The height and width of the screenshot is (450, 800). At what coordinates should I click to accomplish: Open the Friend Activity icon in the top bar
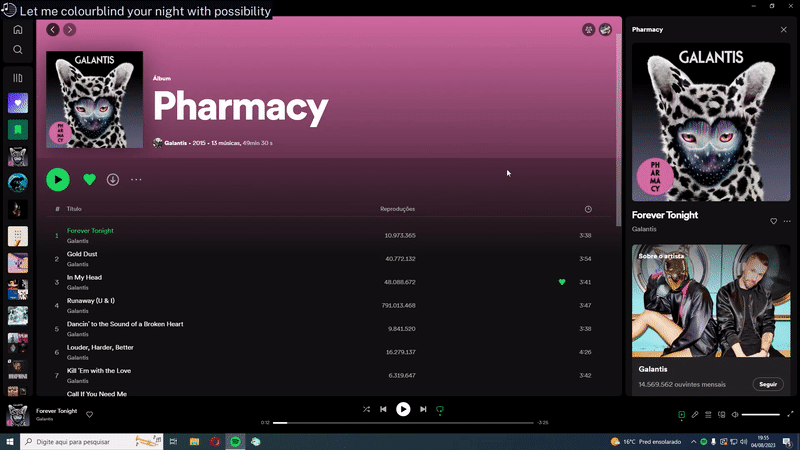588,30
